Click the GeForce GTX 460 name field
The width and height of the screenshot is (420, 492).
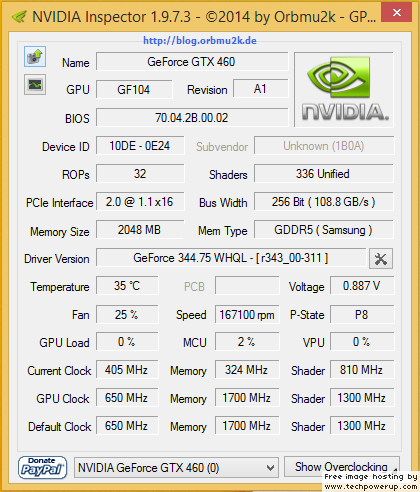192,62
